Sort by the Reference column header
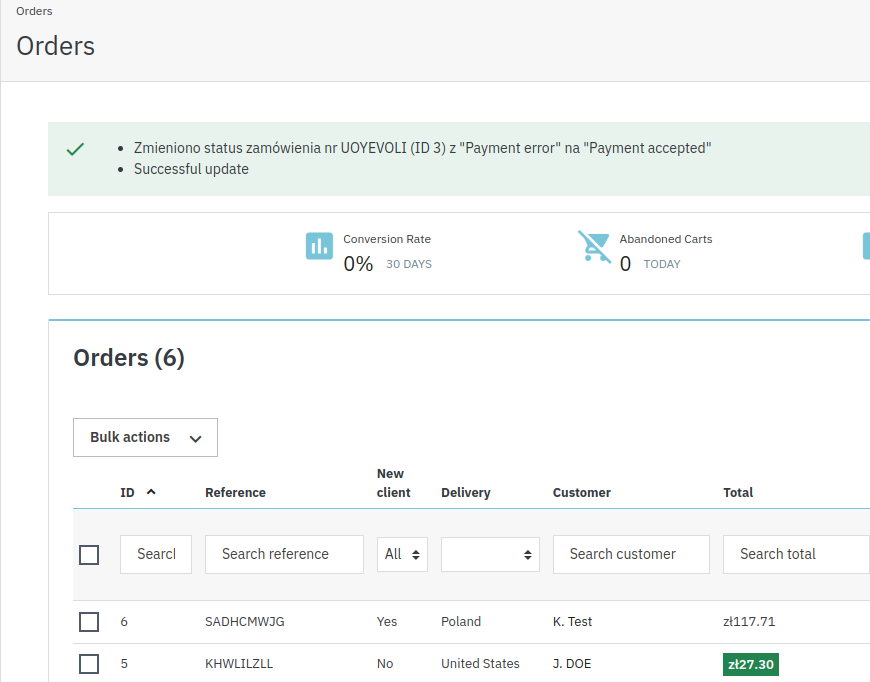This screenshot has height=682, width=870. pyautogui.click(x=235, y=492)
